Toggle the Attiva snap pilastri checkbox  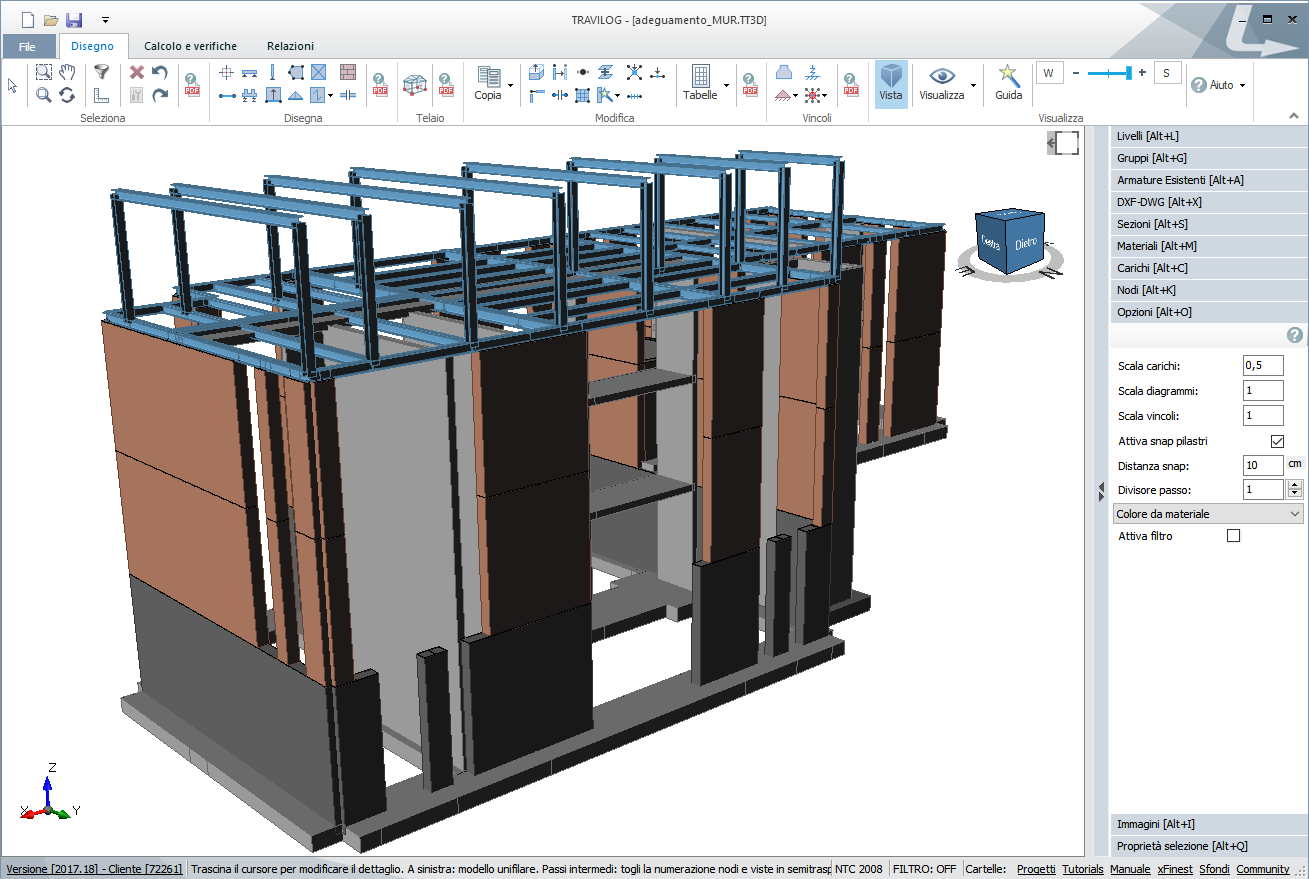click(1277, 441)
